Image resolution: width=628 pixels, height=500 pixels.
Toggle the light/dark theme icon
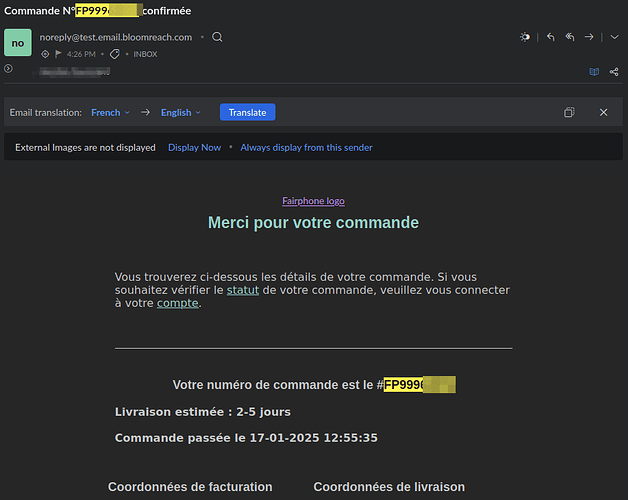pyautogui.click(x=525, y=37)
